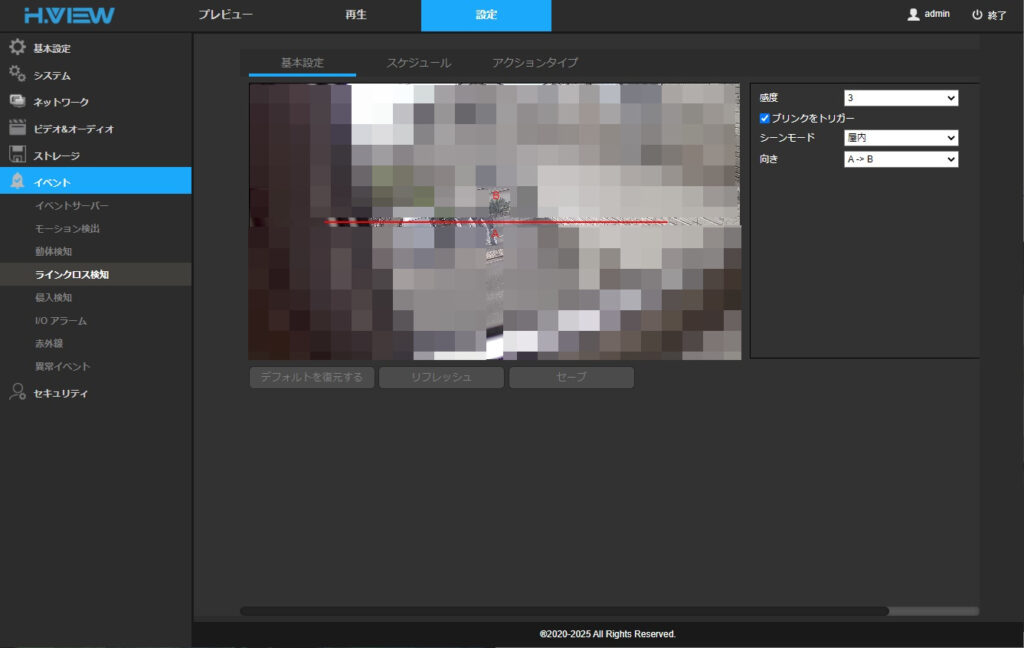1024x648 pixels.
Task: Click the power icon beside 終了
Action: pyautogui.click(x=977, y=14)
